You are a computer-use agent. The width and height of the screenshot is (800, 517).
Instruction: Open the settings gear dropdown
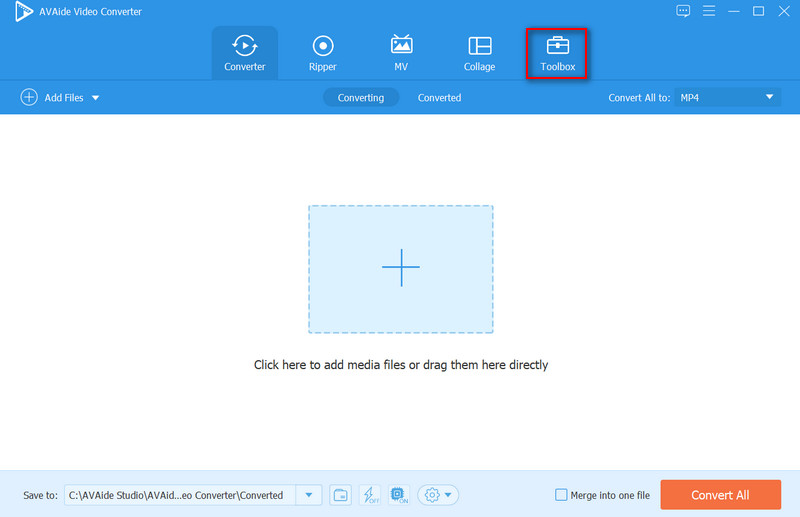(438, 495)
